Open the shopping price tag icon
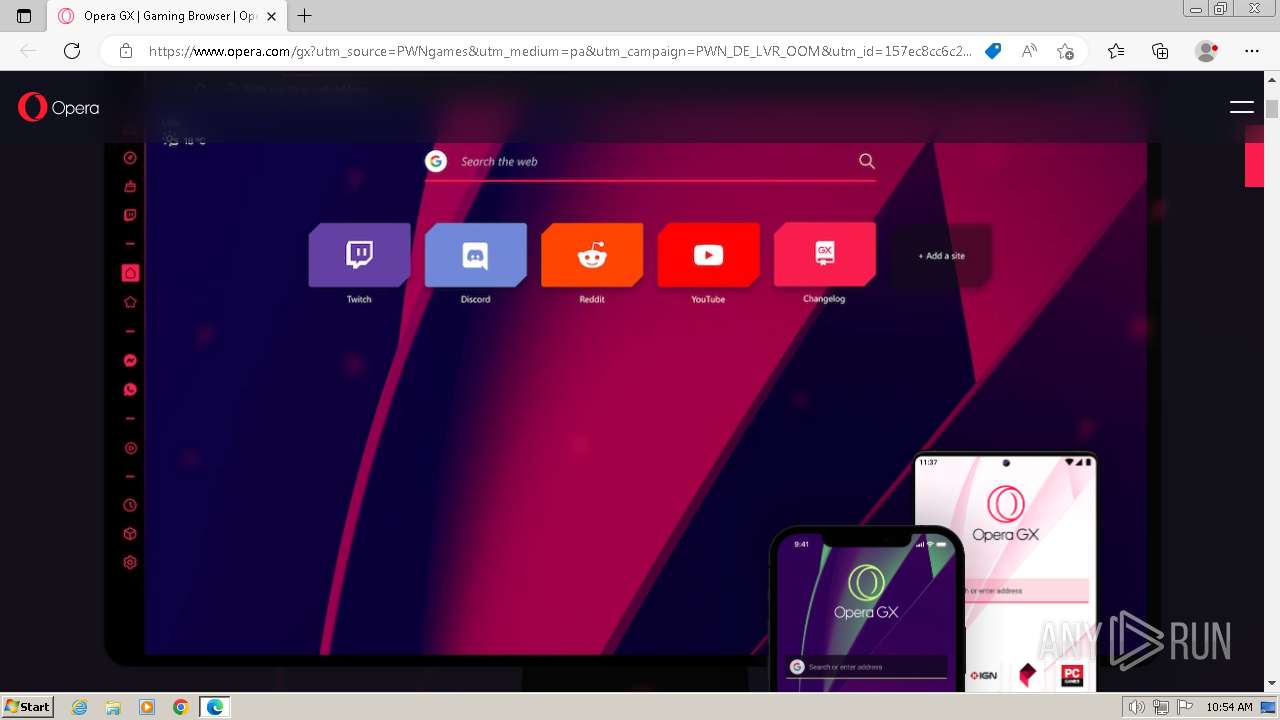Viewport: 1280px width, 720px height. 993,51
